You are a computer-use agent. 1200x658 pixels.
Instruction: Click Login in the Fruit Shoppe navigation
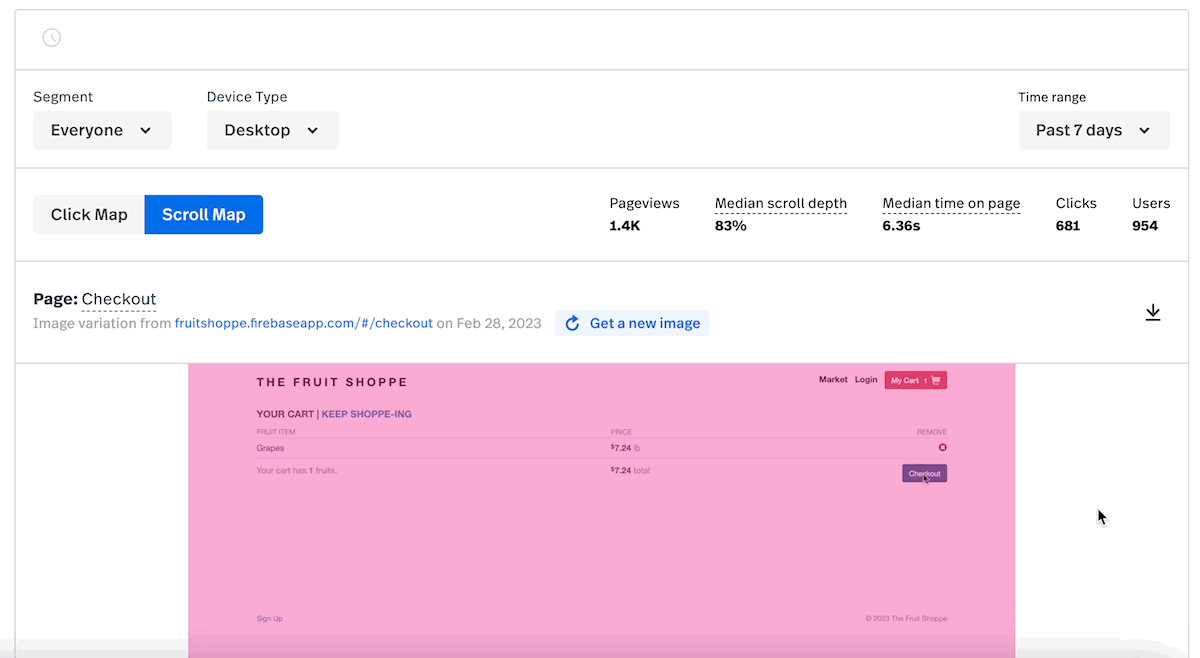[866, 380]
